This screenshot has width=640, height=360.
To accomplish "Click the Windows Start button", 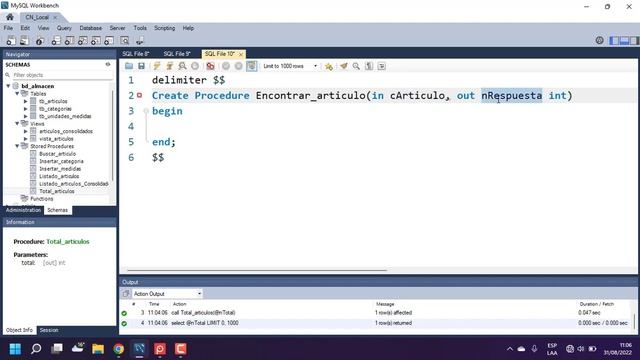I will (x=16, y=349).
